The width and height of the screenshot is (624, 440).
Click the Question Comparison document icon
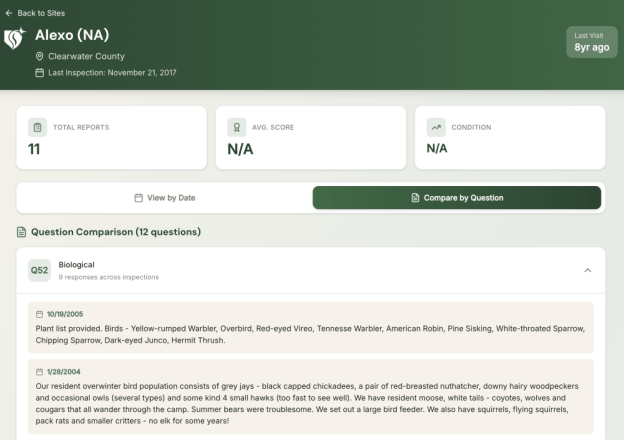click(21, 232)
